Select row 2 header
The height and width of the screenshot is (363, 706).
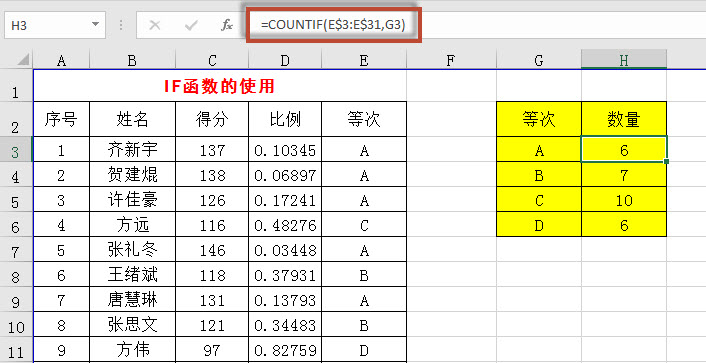[x=16, y=119]
